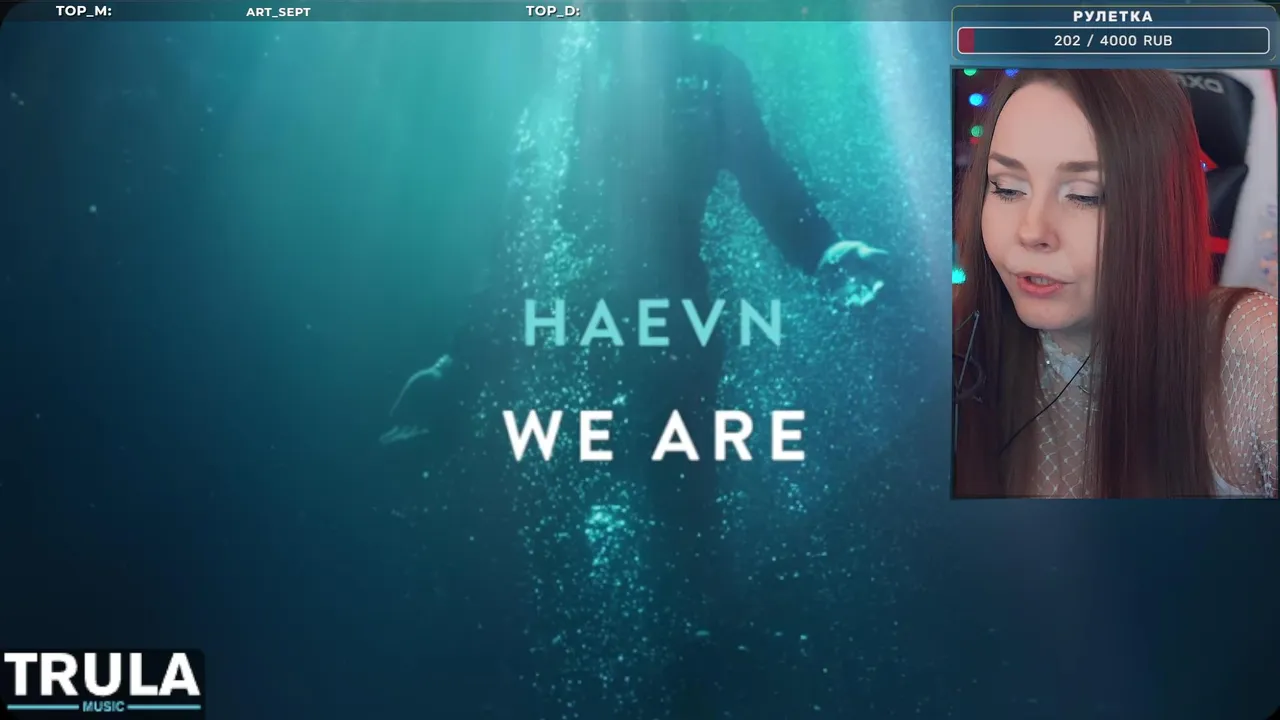Click the 202 / 4000 RUB progress bar

pyautogui.click(x=1113, y=41)
